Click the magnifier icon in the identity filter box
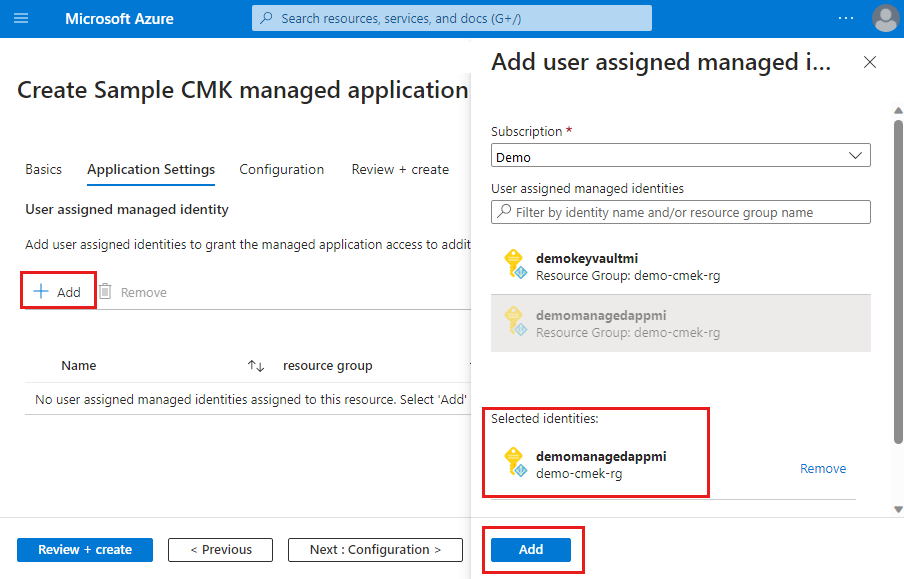The image size is (904, 579). point(501,211)
